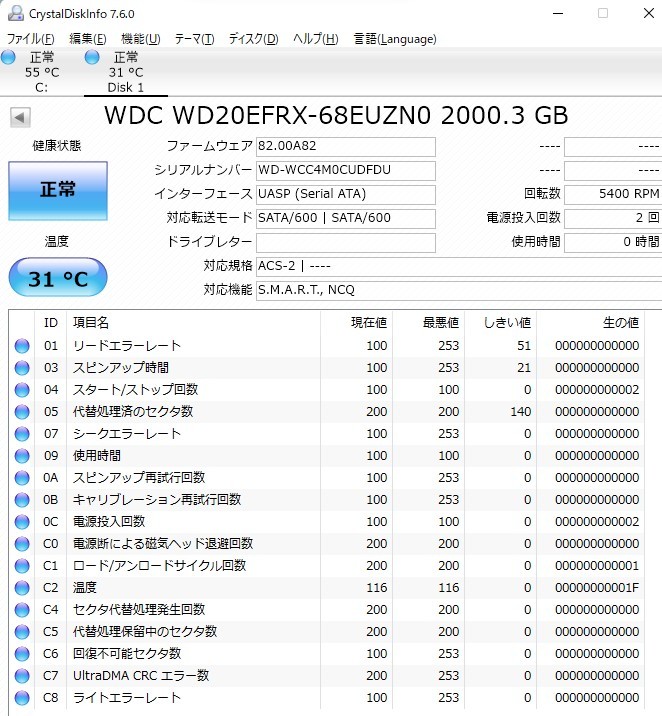The width and height of the screenshot is (662, 716).
Task: Click threshold value 21 in スピンアップ時間 row
Action: [x=524, y=368]
